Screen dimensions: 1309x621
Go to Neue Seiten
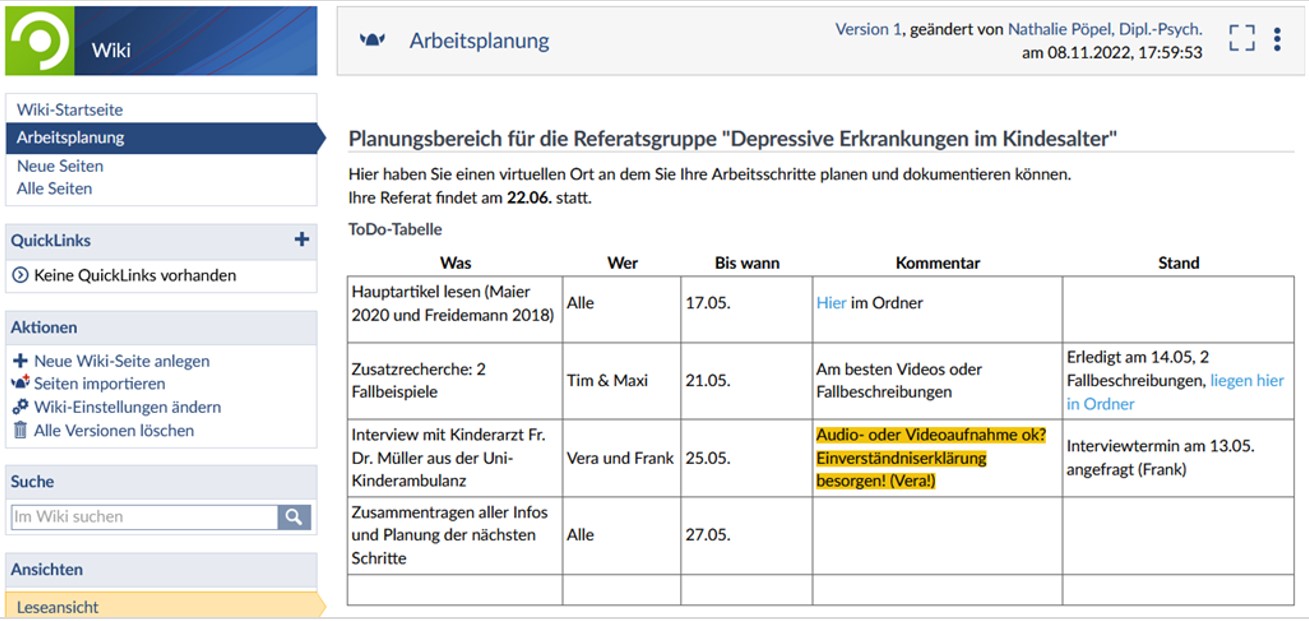[60, 166]
